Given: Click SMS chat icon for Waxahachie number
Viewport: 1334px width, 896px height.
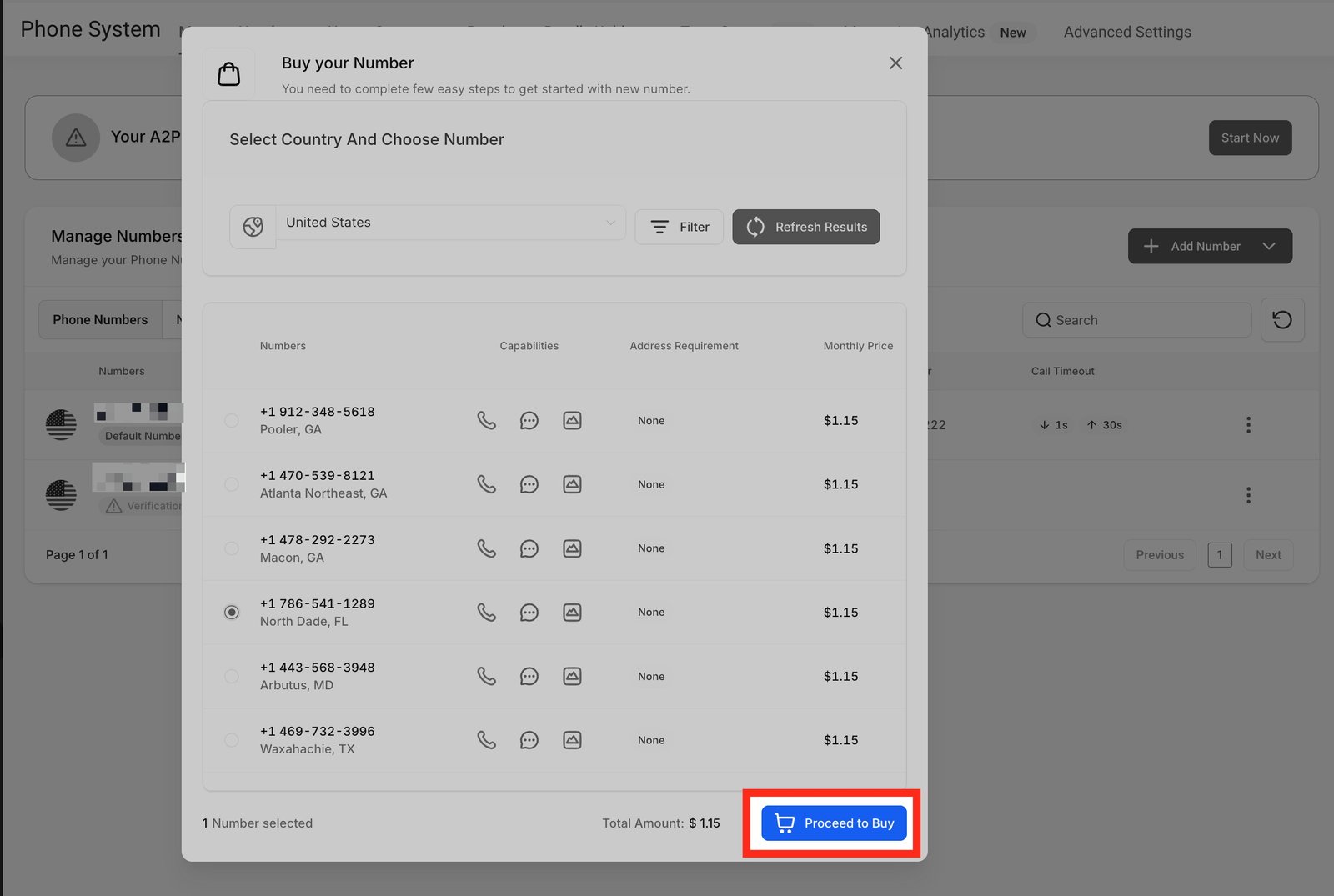Looking at the screenshot, I should coord(529,740).
